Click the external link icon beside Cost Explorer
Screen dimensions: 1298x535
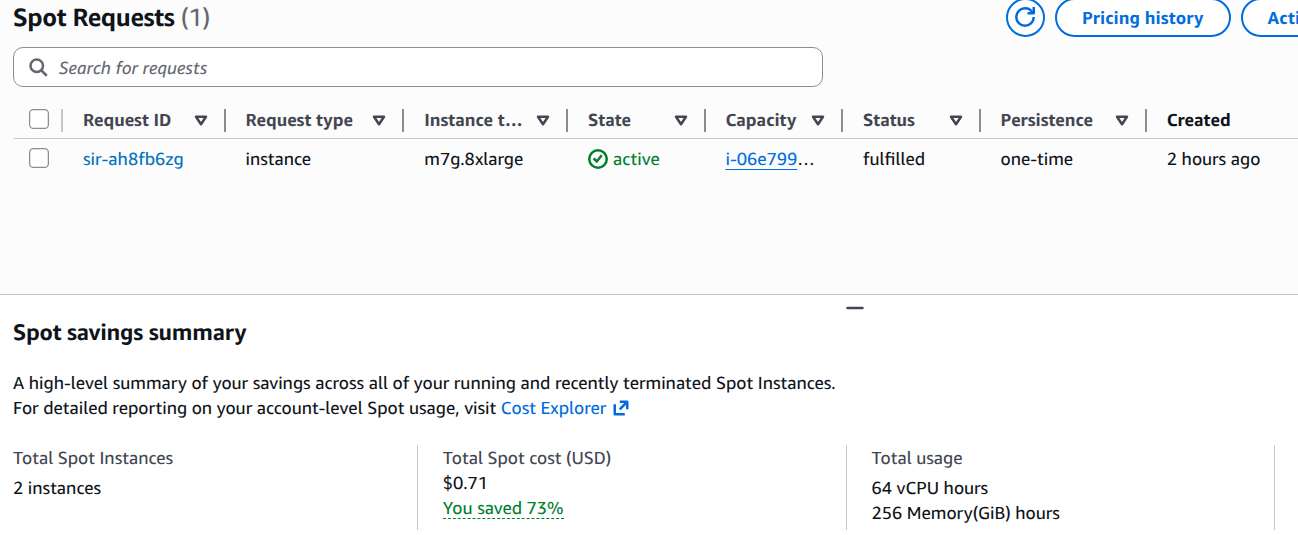tap(621, 408)
